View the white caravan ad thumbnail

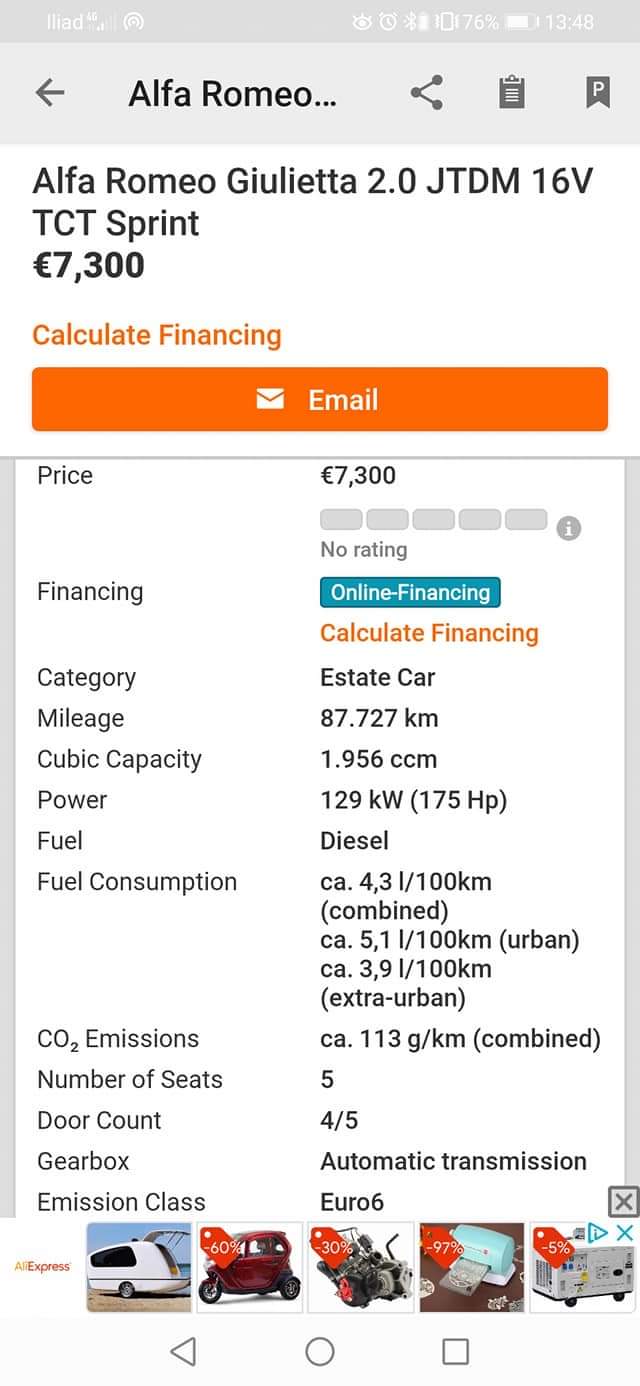(x=138, y=1266)
